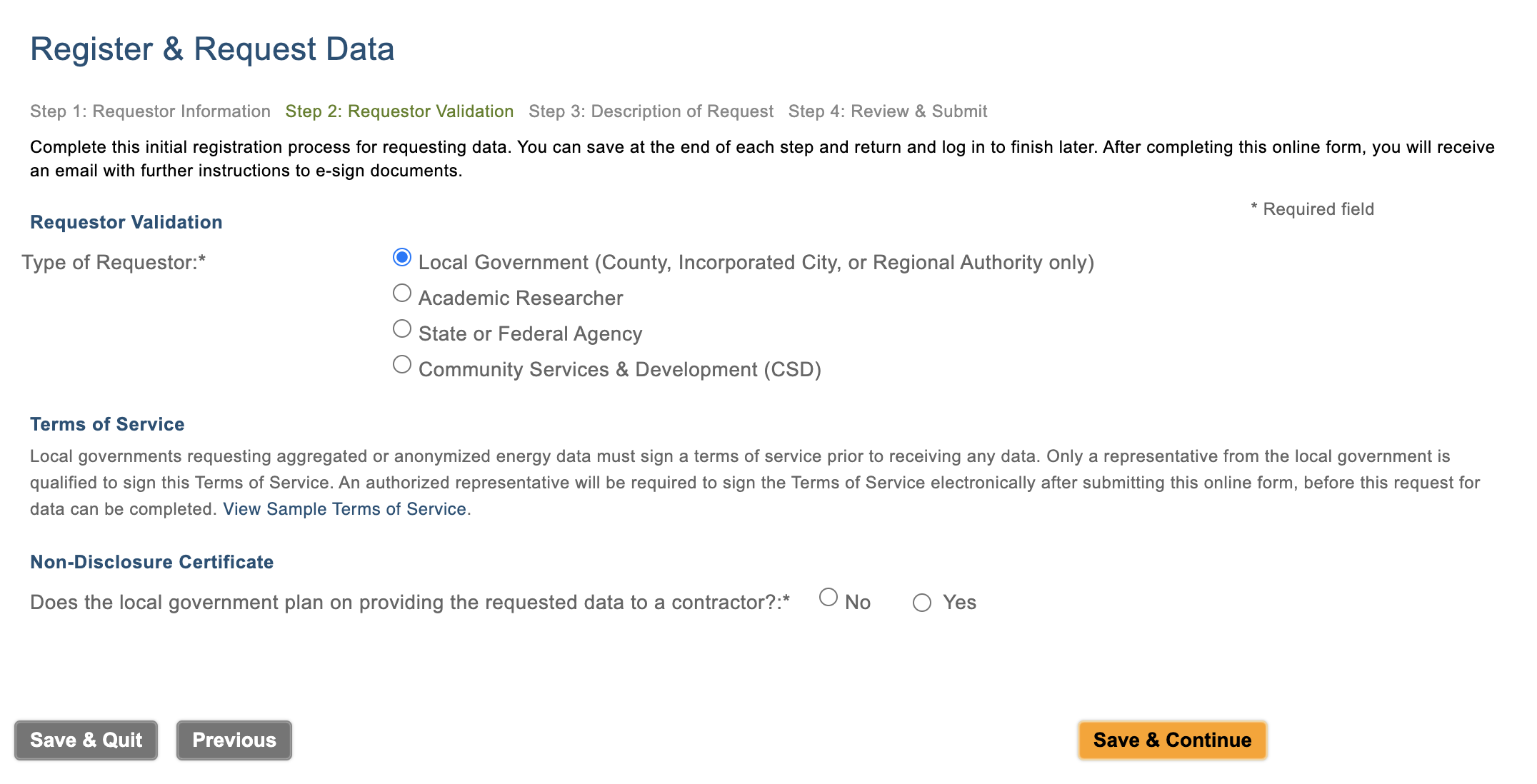
Task: Click the Type of Requestor field label
Action: pos(114,263)
